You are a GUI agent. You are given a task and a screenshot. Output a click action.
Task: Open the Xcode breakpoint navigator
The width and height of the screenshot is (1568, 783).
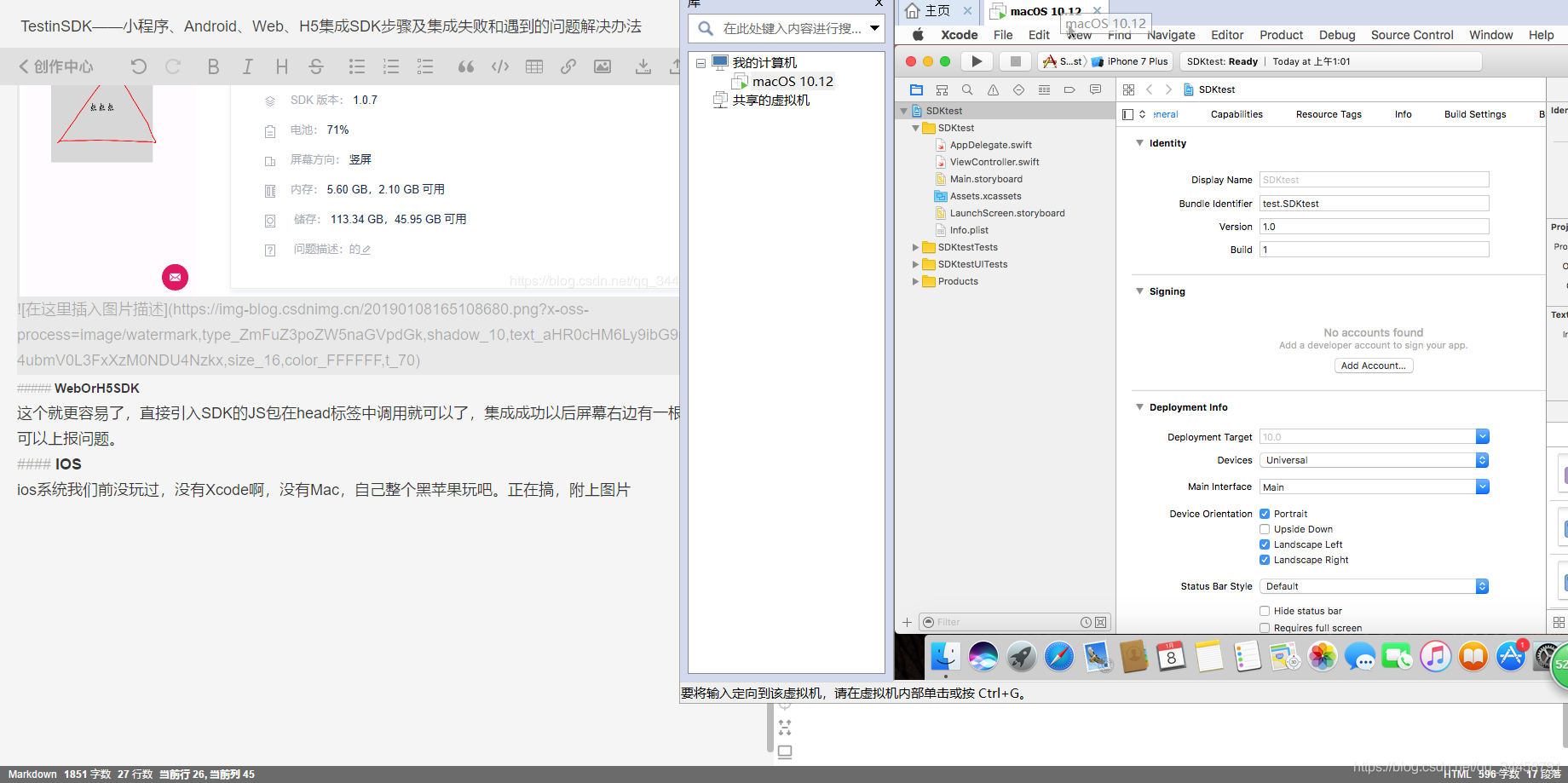tap(1069, 89)
